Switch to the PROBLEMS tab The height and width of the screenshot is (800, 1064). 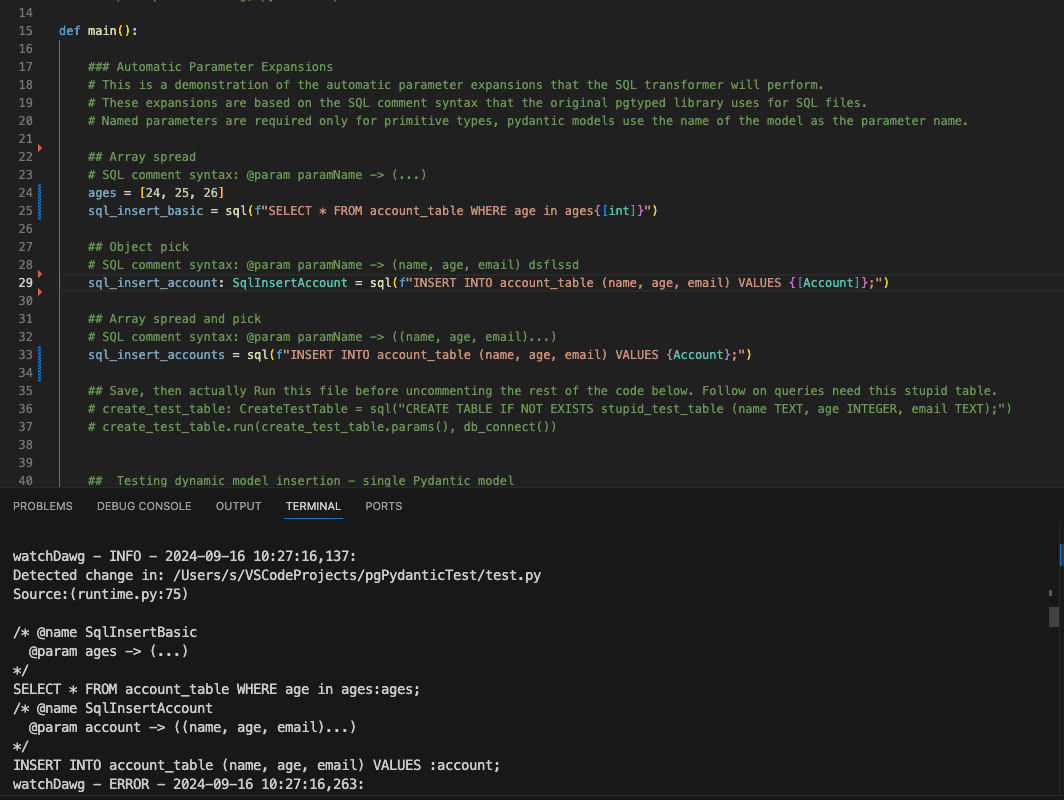[x=42, y=506]
